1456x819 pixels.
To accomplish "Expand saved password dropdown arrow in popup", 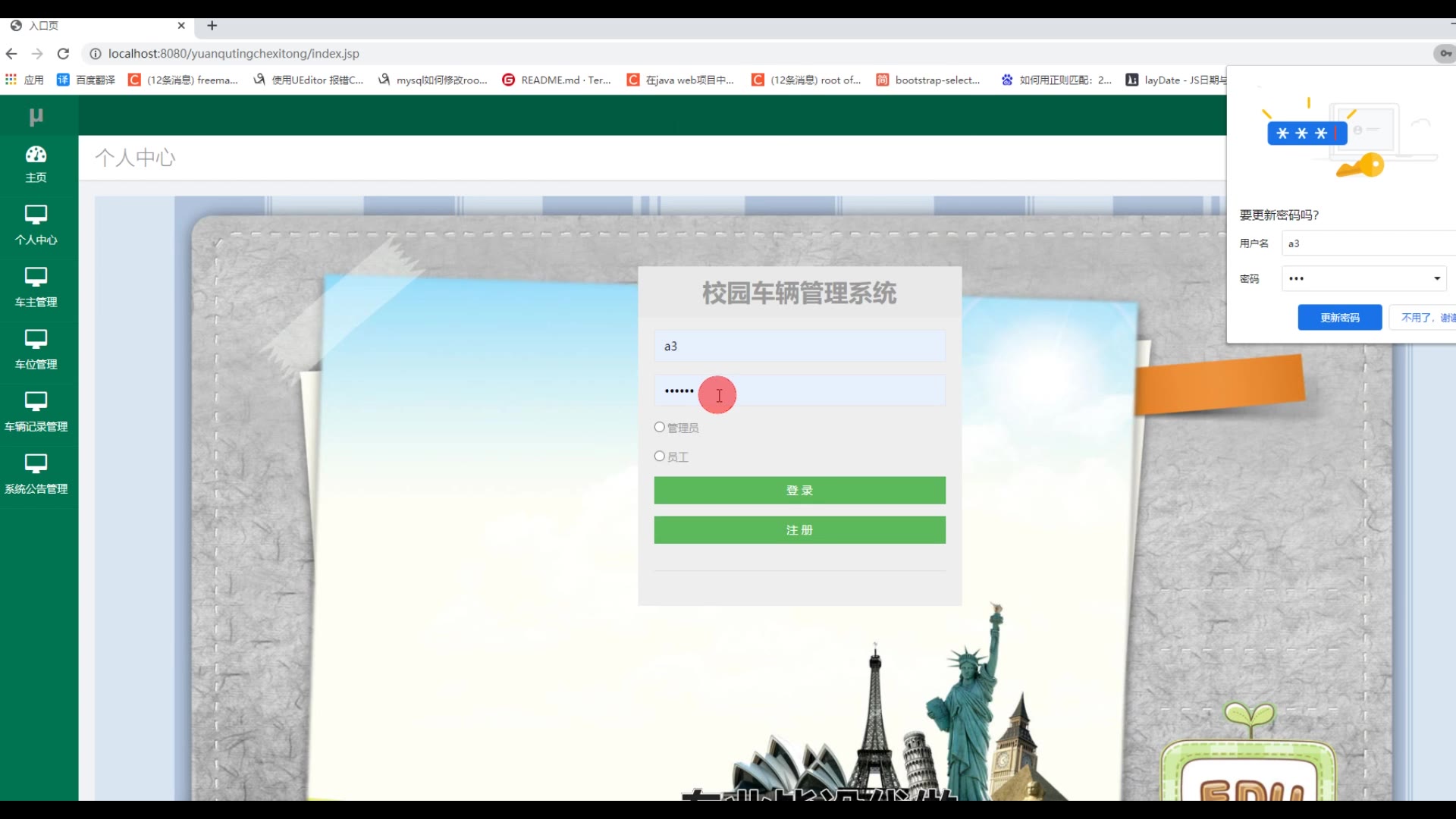I will (1437, 278).
